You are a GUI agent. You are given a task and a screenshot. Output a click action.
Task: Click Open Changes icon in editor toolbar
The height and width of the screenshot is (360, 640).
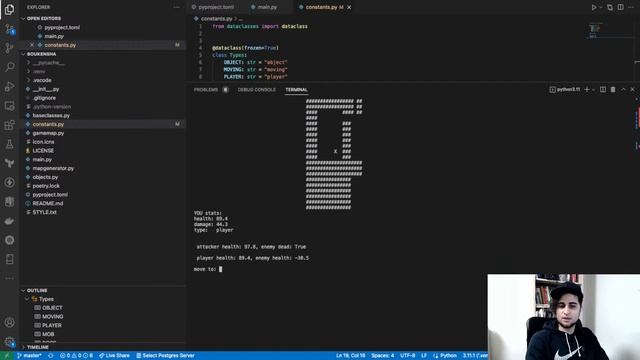610,7
